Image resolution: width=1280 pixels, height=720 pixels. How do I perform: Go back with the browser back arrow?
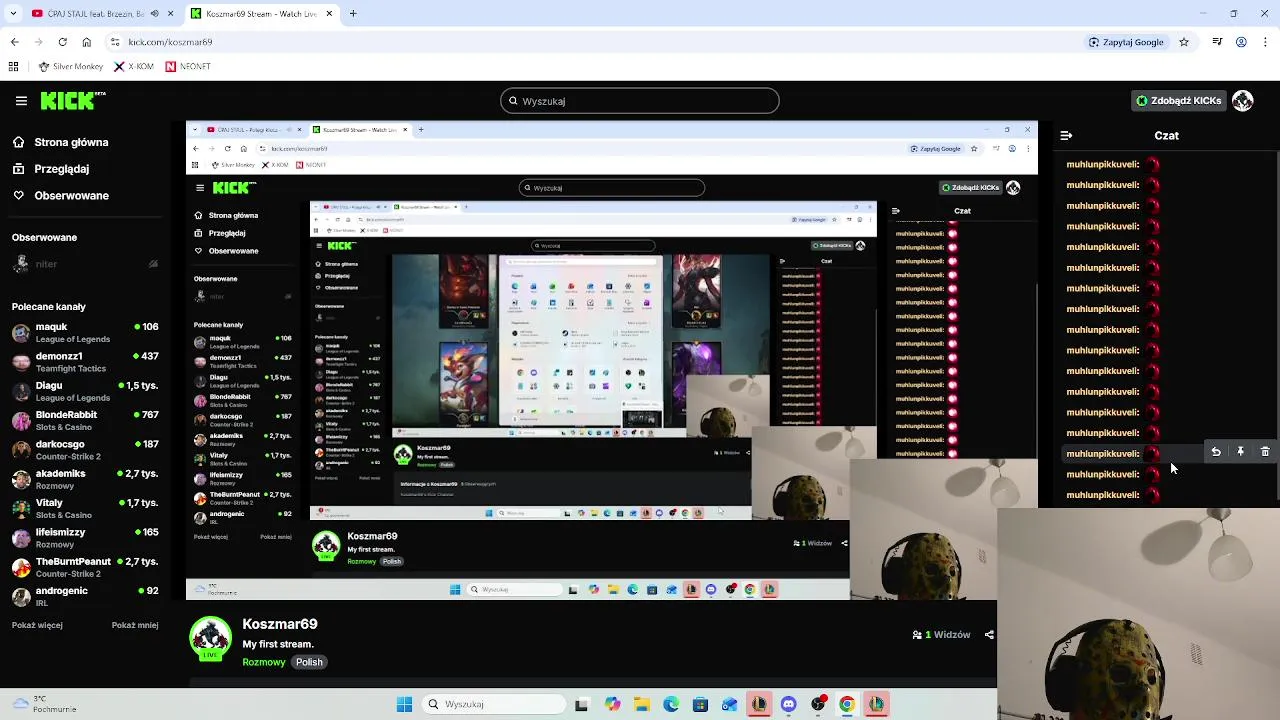tap(14, 42)
